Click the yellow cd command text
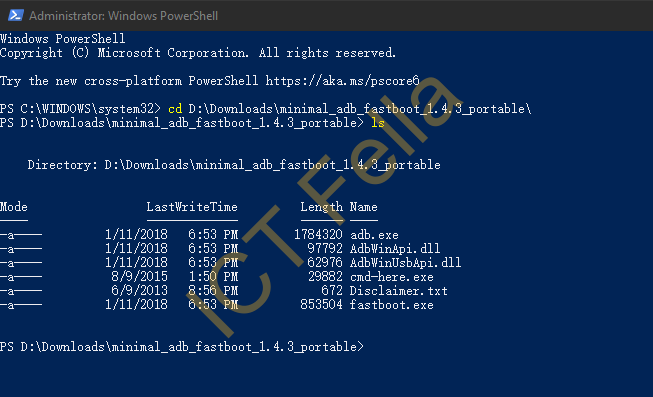Viewport: 653px width, 397px height. click(x=175, y=109)
